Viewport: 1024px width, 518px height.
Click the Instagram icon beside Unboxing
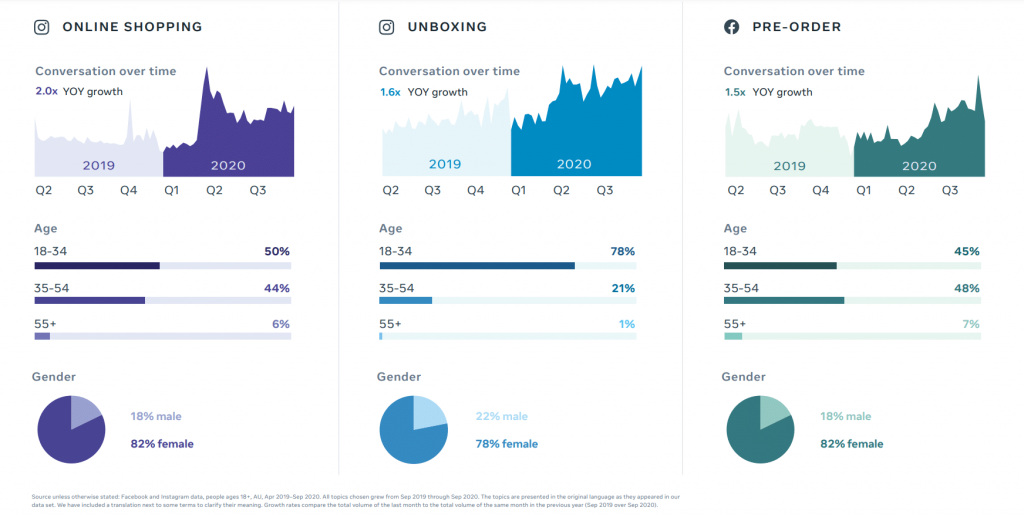coord(386,27)
